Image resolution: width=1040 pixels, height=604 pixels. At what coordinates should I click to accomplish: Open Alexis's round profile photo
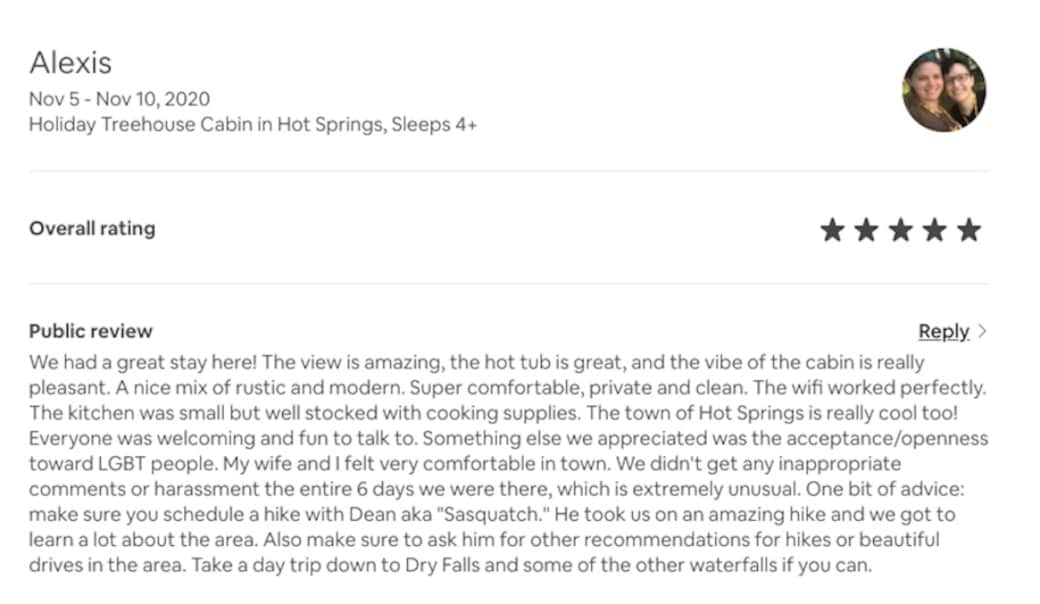click(944, 90)
